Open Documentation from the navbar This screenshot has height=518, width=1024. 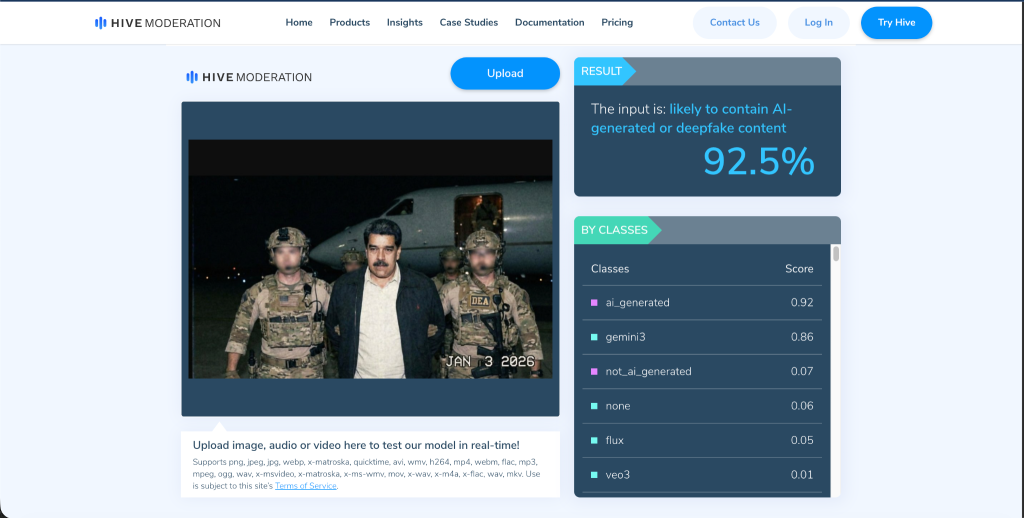[x=549, y=23]
